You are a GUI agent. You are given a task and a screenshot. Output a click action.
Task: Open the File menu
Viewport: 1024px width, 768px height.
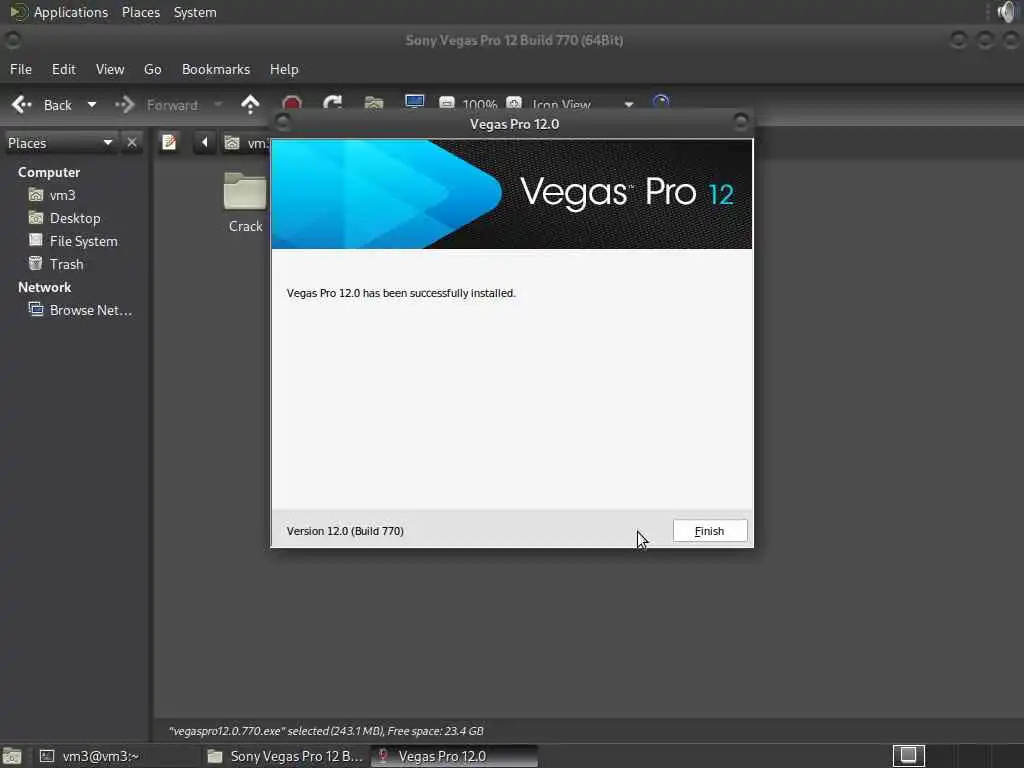(x=21, y=69)
